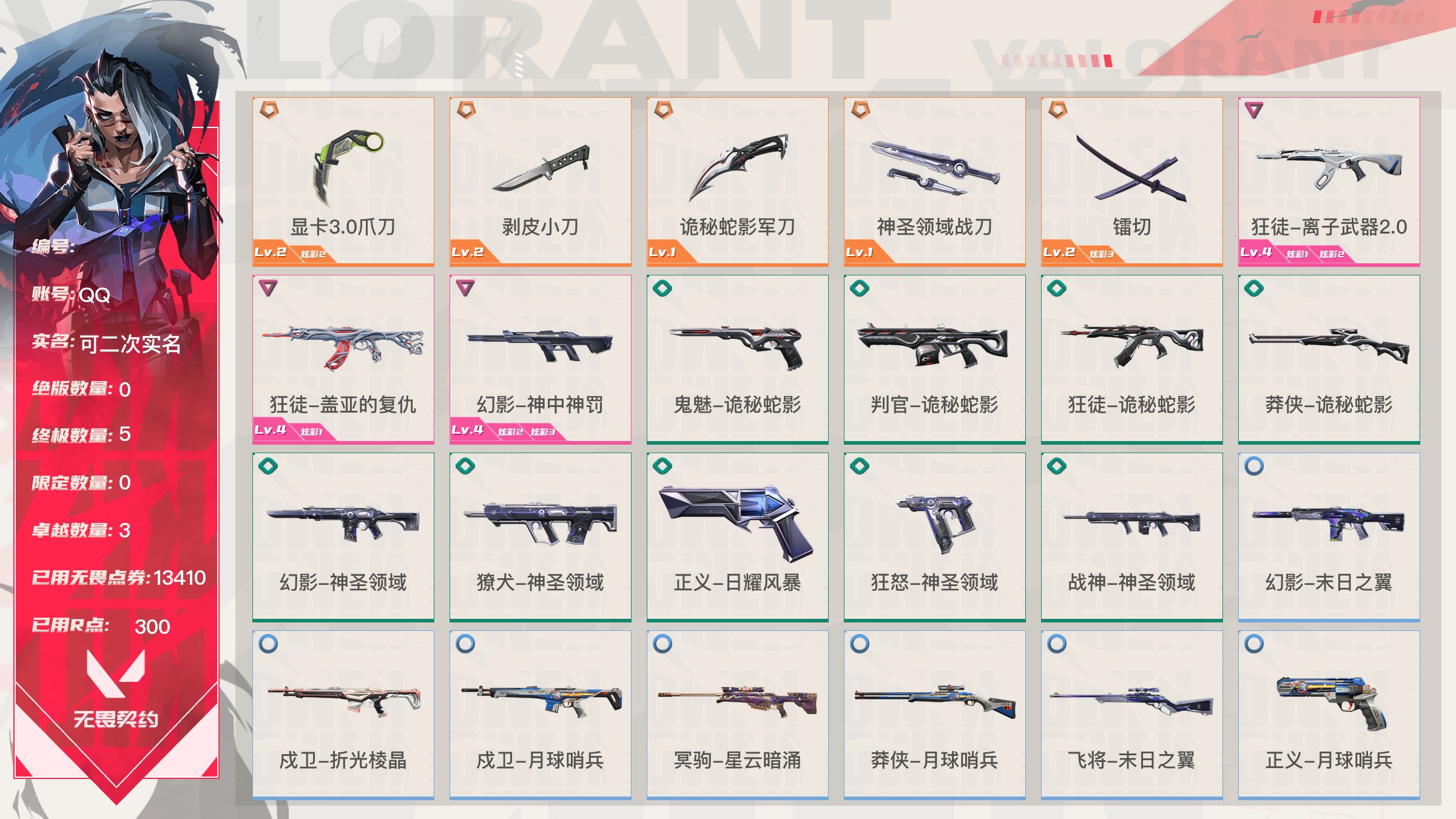Click the 炫彩3 tag on 镭切 card
The image size is (1456, 819).
pos(1101,254)
